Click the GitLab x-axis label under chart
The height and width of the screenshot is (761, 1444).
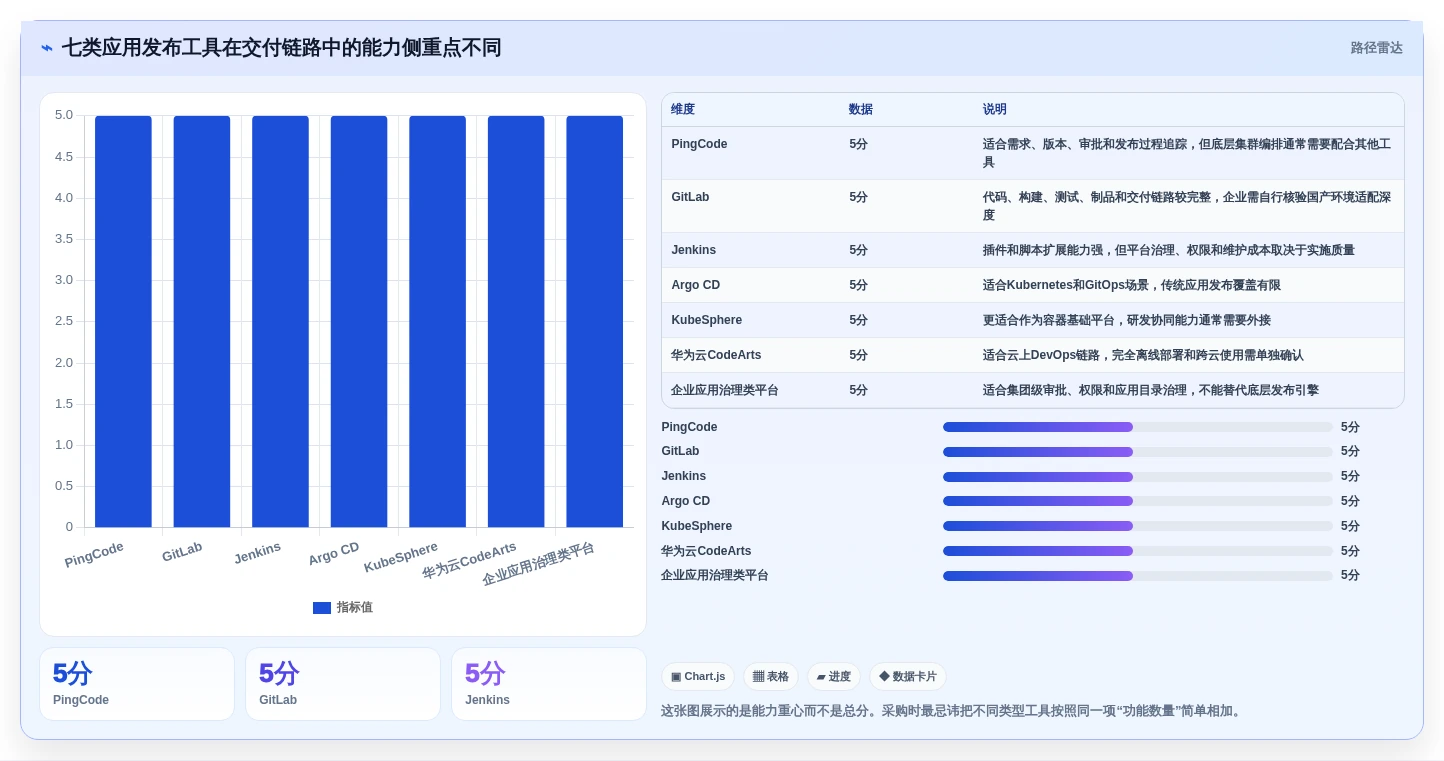[x=182, y=552]
